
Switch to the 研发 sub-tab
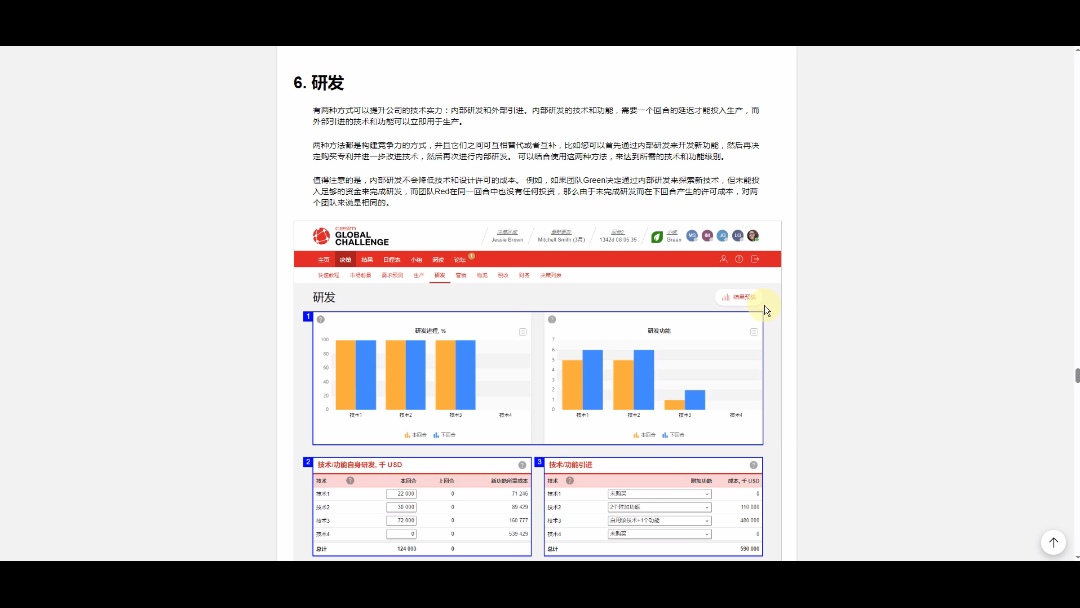(x=439, y=275)
